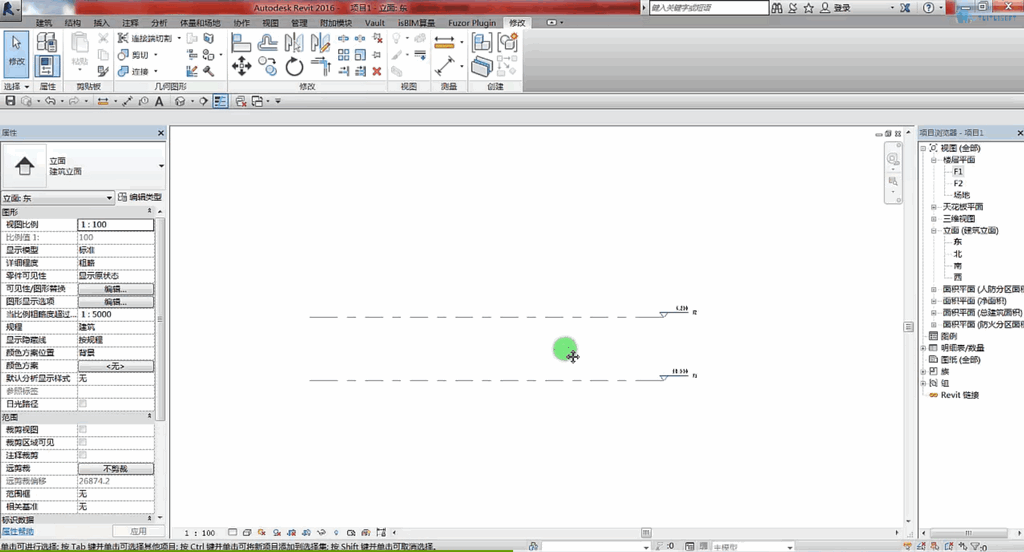The width and height of the screenshot is (1024, 552).
Task: Click the Properties panel vertical scrollbar
Action: point(161,319)
